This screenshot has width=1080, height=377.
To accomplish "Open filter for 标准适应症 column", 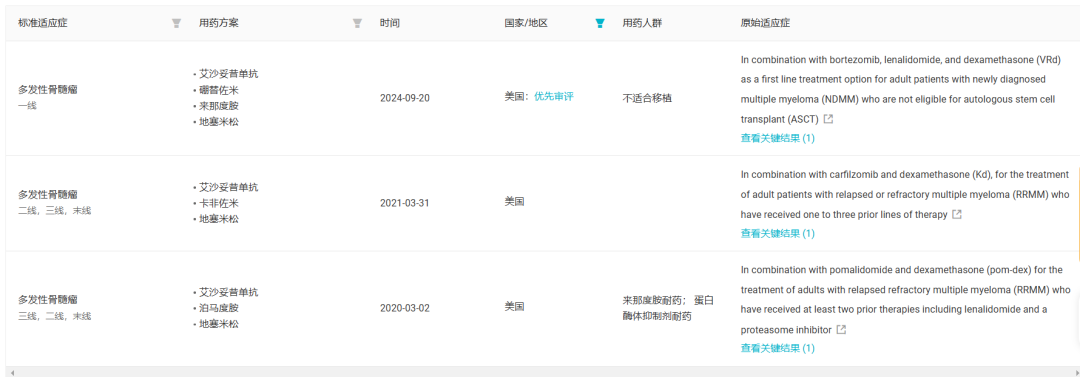I will tap(176, 23).
